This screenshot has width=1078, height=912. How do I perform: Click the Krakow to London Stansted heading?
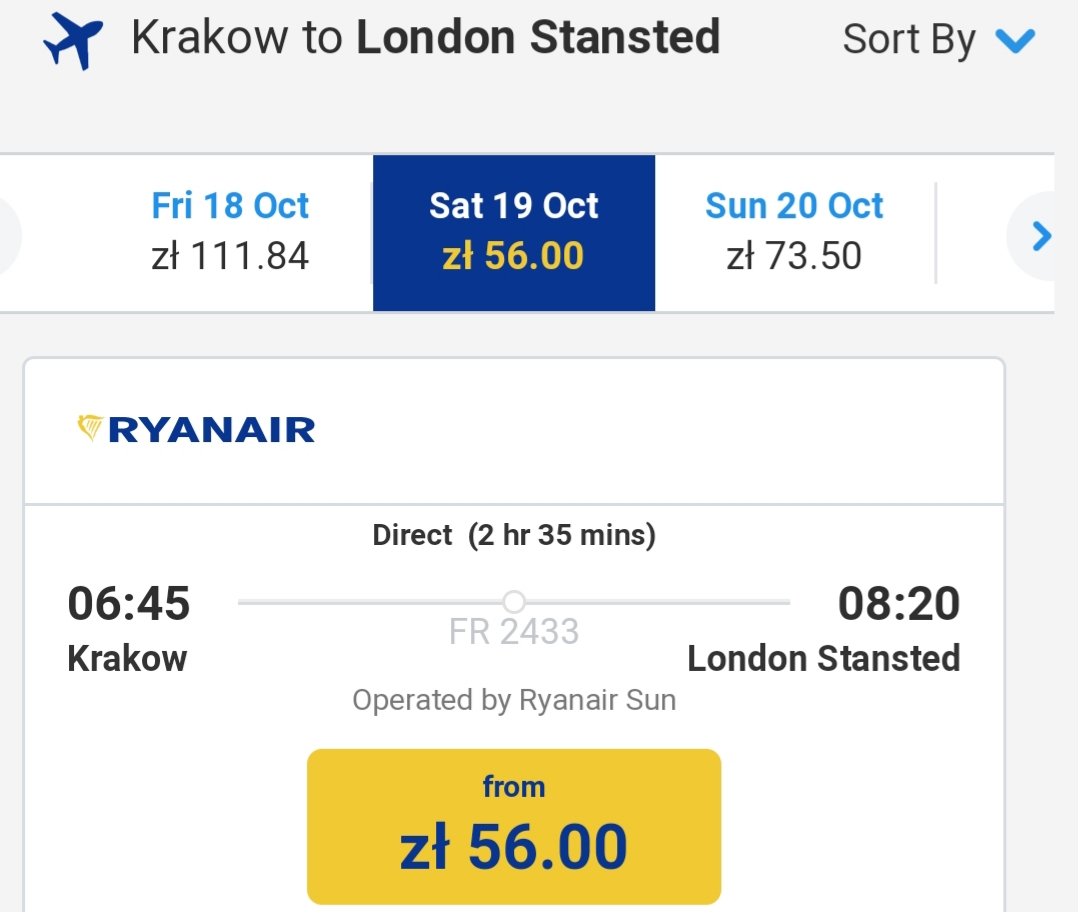(426, 37)
